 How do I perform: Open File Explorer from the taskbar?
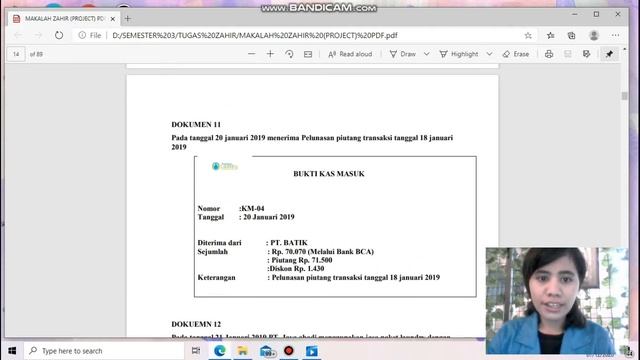242,351
